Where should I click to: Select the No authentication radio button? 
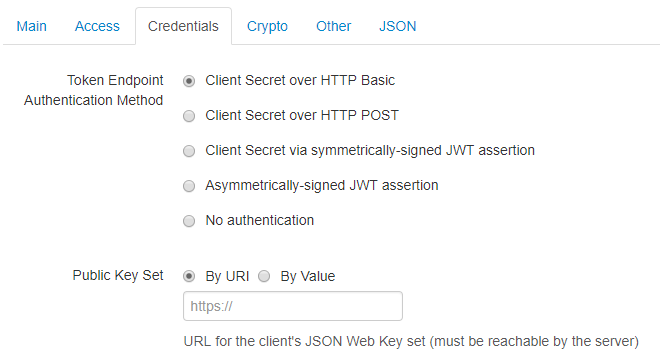tap(189, 221)
